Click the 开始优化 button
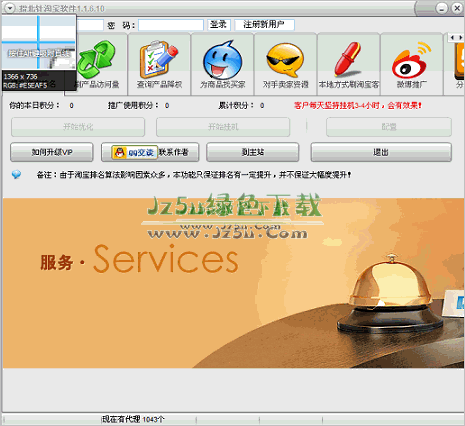 click(78, 127)
